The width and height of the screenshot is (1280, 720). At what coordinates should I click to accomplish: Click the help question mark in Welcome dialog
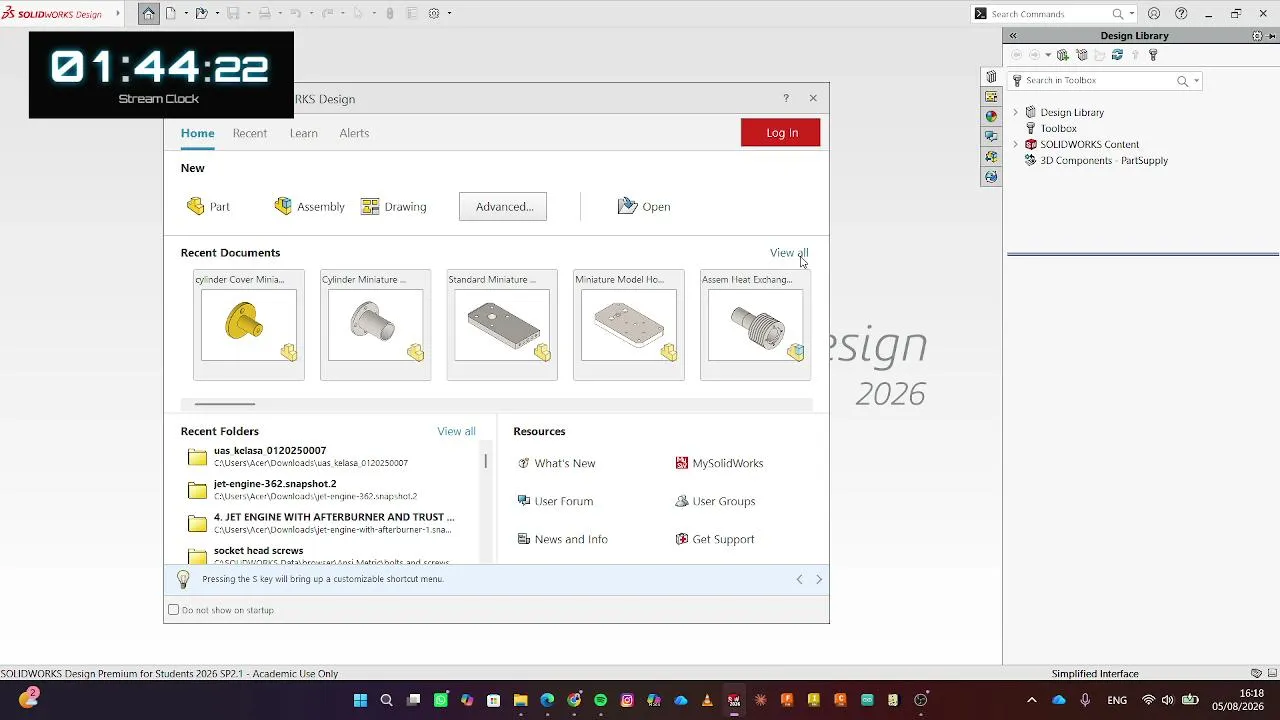(786, 98)
